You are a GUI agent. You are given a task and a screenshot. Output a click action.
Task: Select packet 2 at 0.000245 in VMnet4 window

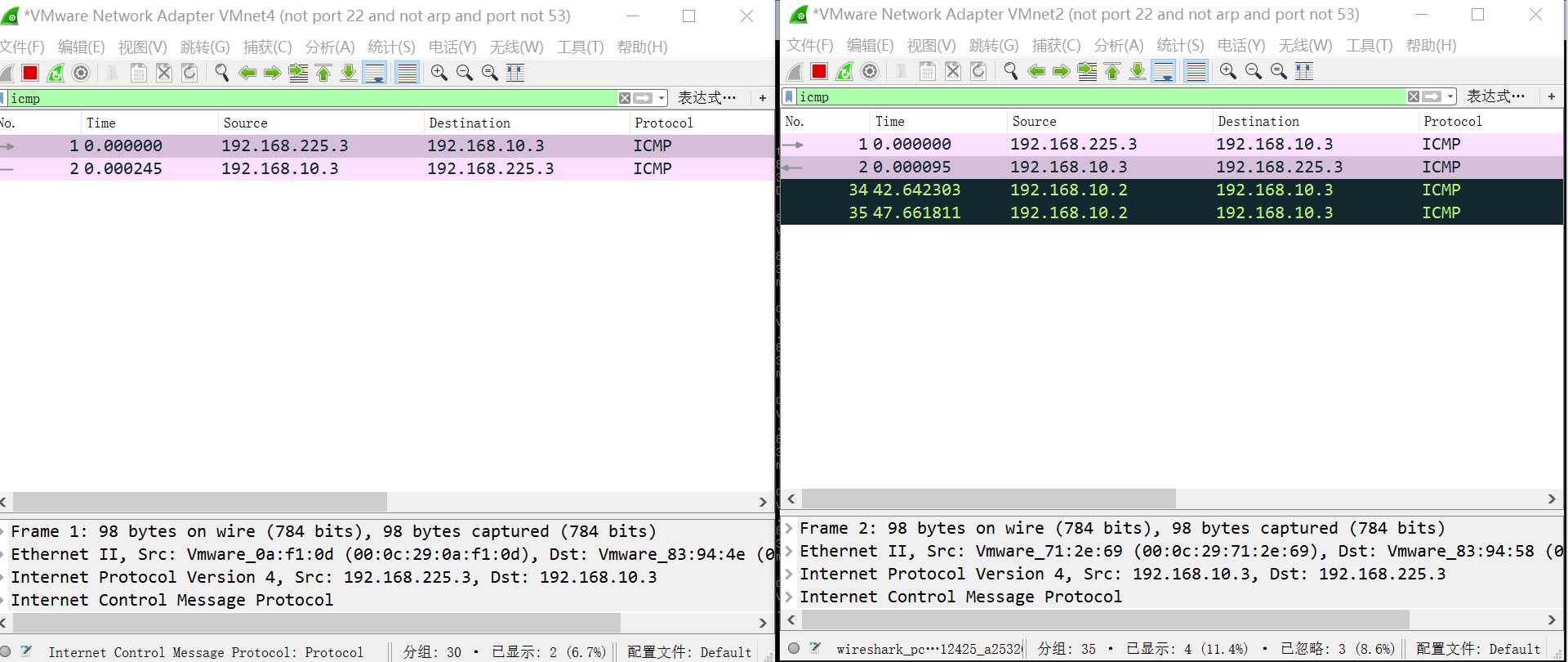[387, 169]
